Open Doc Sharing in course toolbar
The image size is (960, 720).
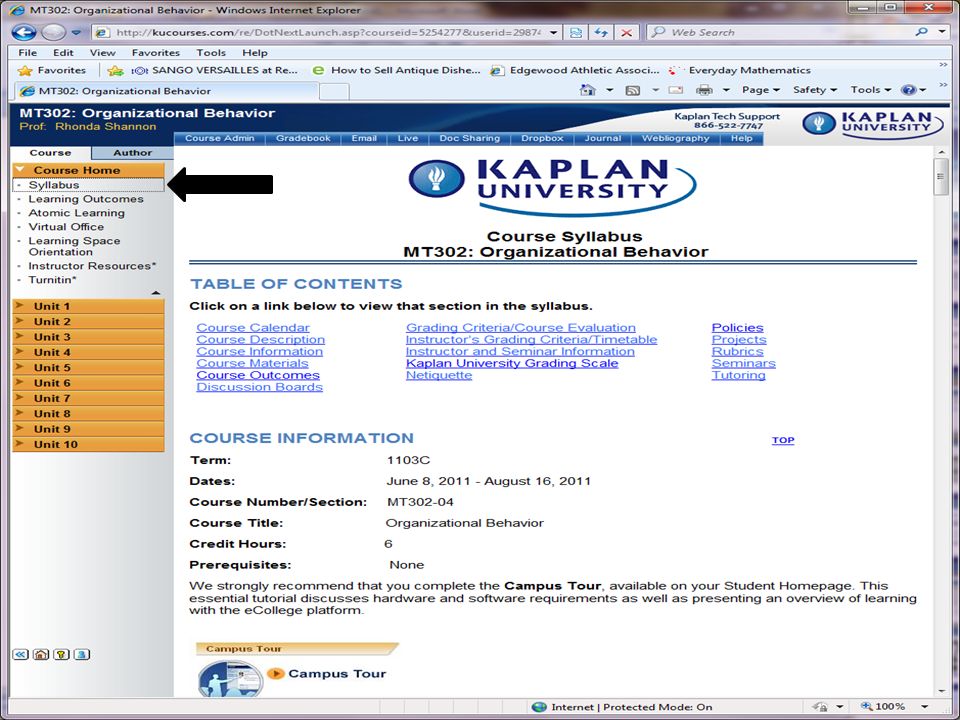[x=470, y=138]
